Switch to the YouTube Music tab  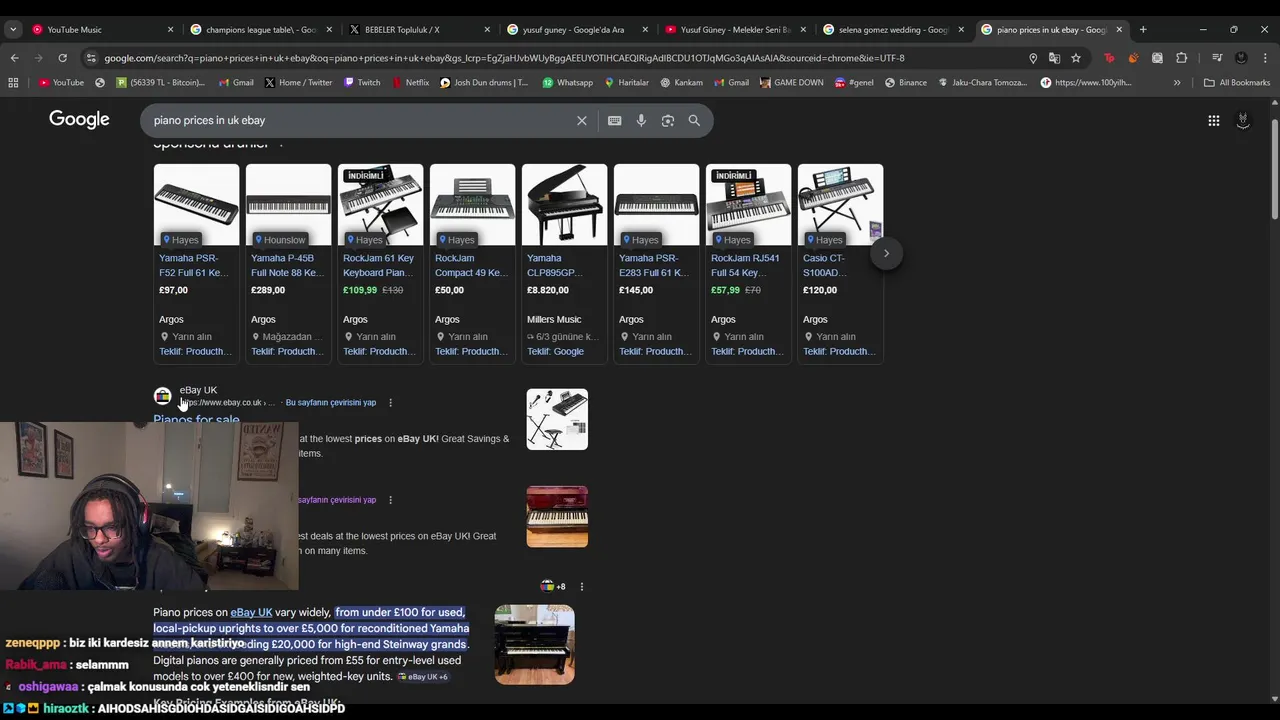103,29
